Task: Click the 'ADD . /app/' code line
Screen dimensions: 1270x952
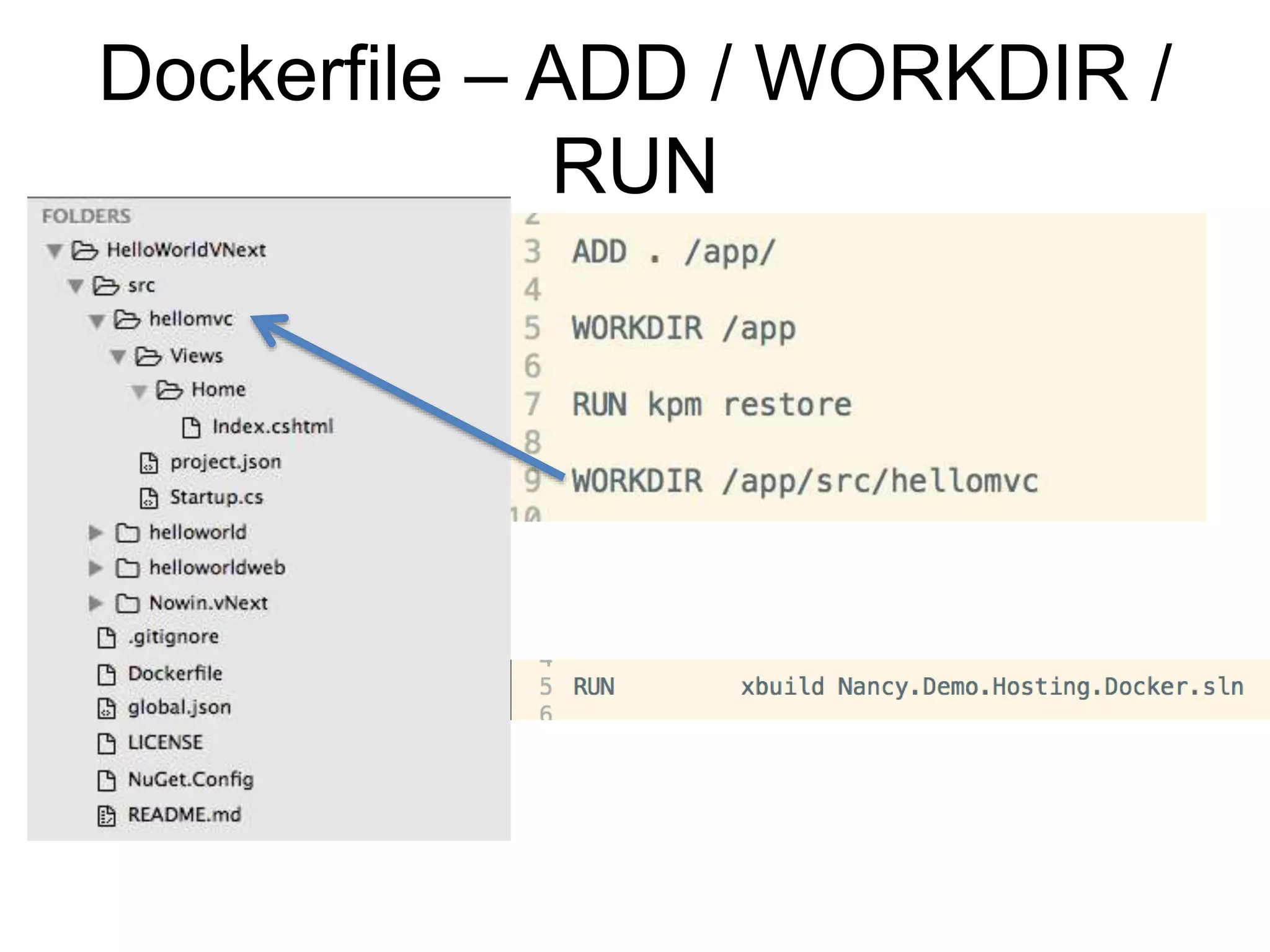Action: (x=674, y=253)
